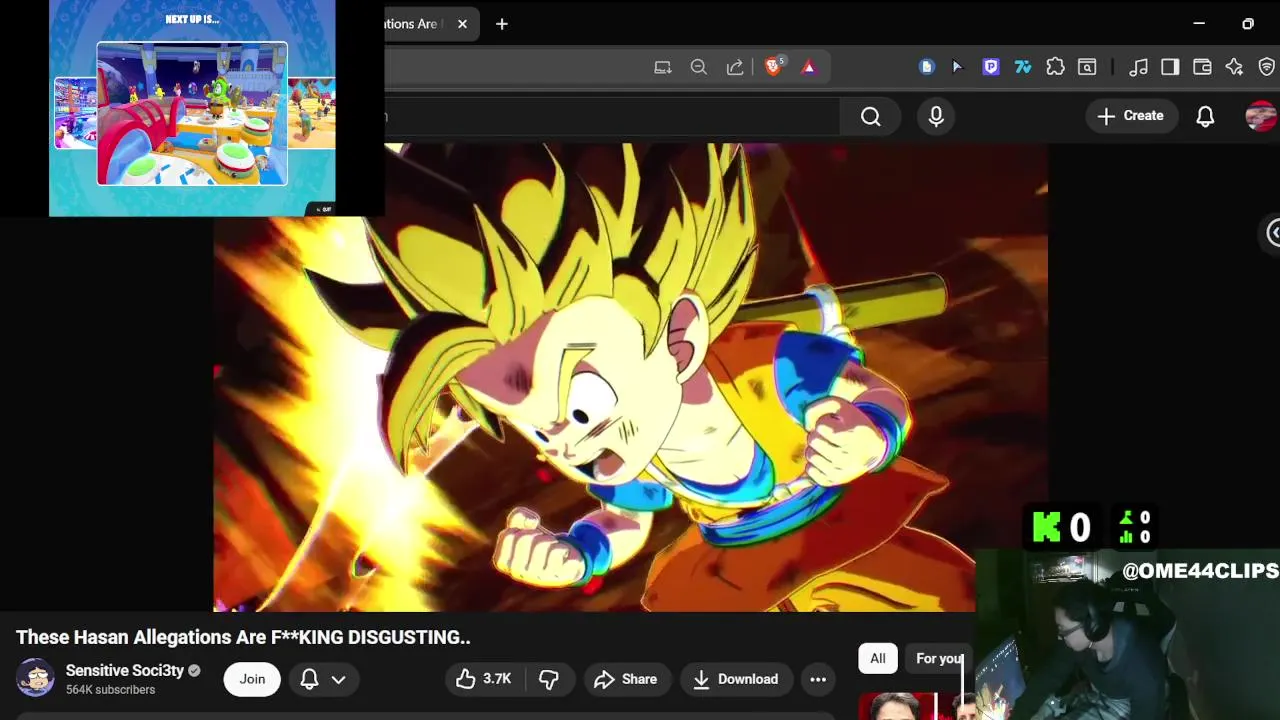Viewport: 1280px width, 720px height.
Task: Click the video title text
Action: point(243,637)
